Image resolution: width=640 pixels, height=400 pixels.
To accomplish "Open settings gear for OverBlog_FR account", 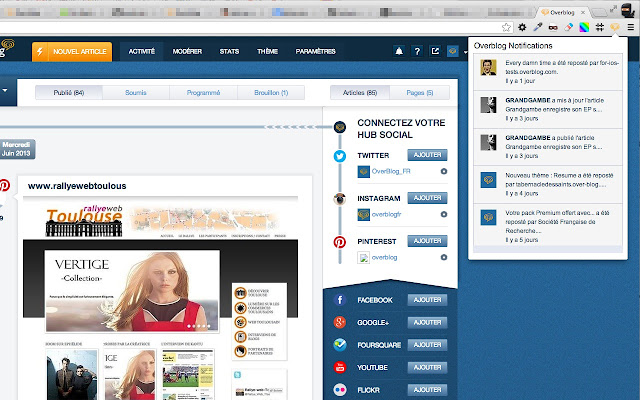I will coord(444,171).
